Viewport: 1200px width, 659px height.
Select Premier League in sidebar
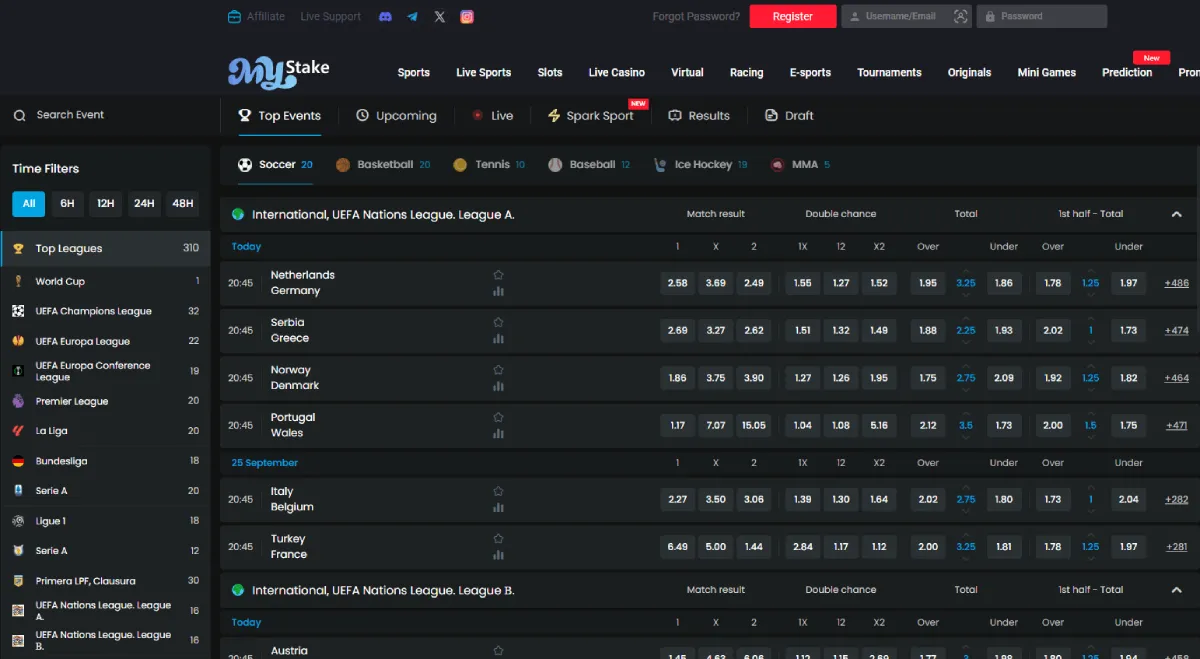tap(105, 401)
